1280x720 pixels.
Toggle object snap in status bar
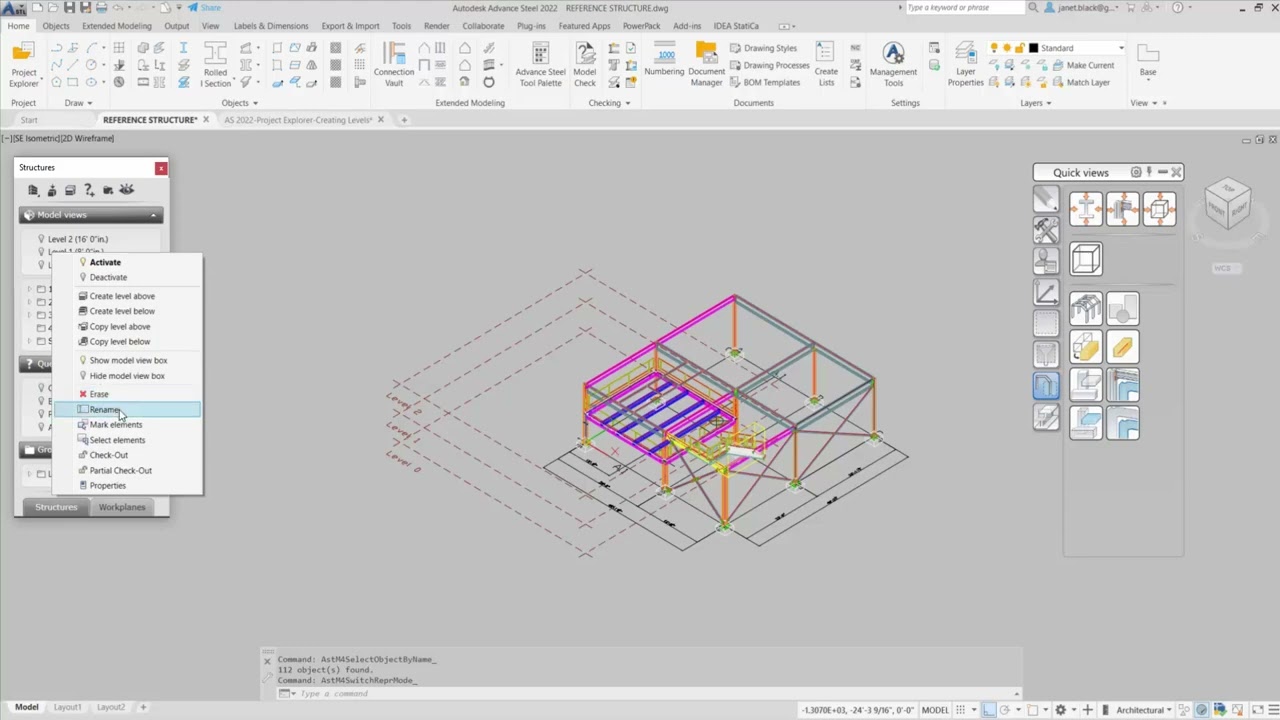coord(1033,710)
